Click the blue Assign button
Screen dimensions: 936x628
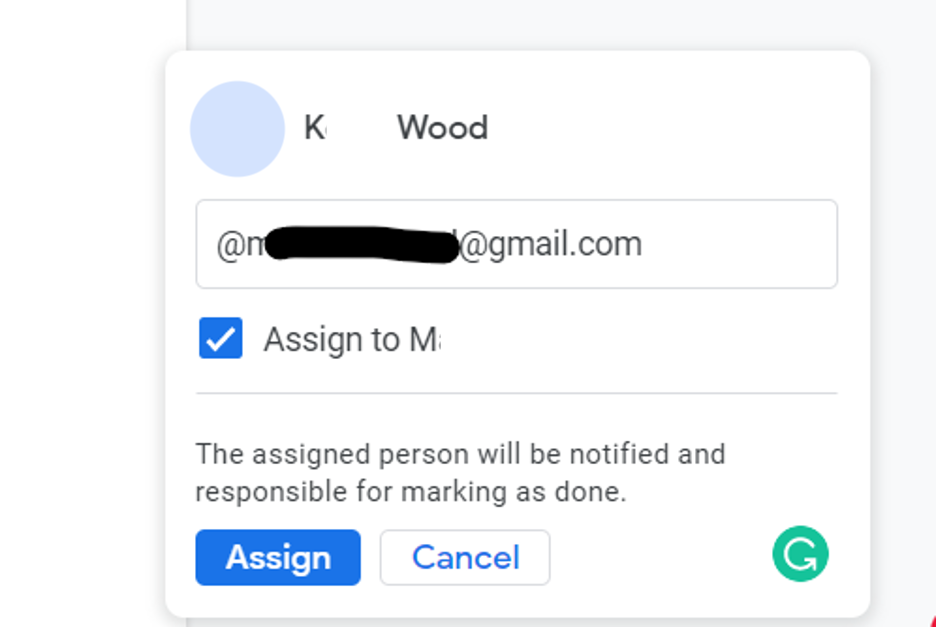click(278, 557)
